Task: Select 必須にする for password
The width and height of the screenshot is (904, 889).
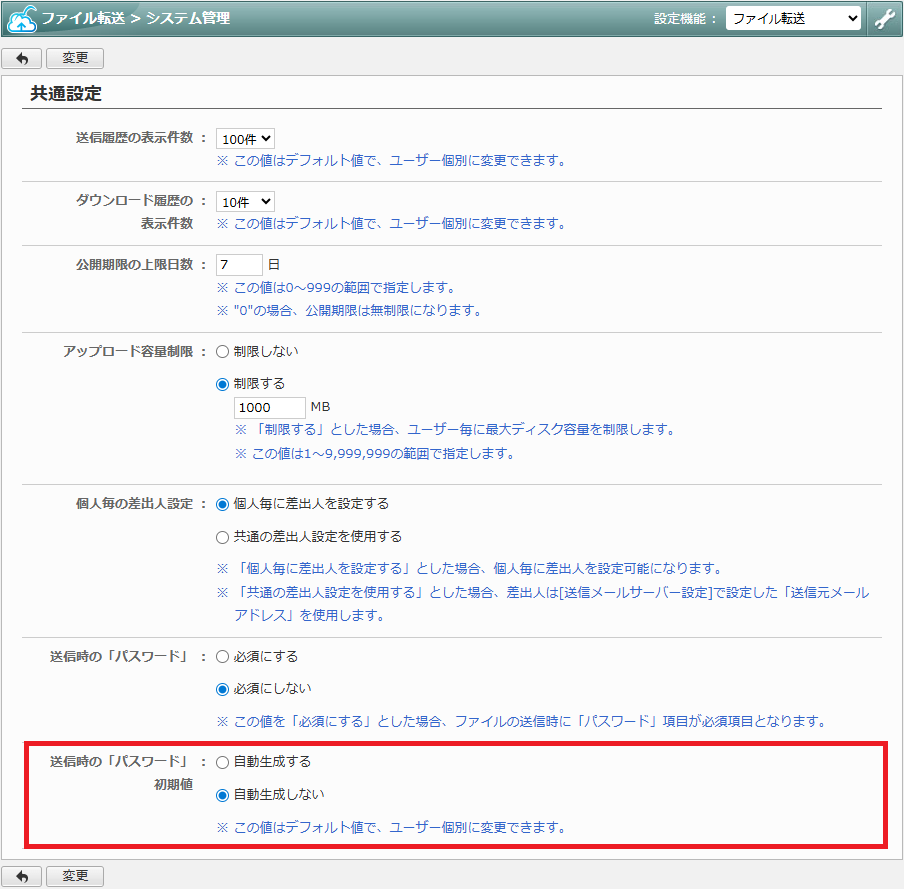Action: tap(223, 657)
